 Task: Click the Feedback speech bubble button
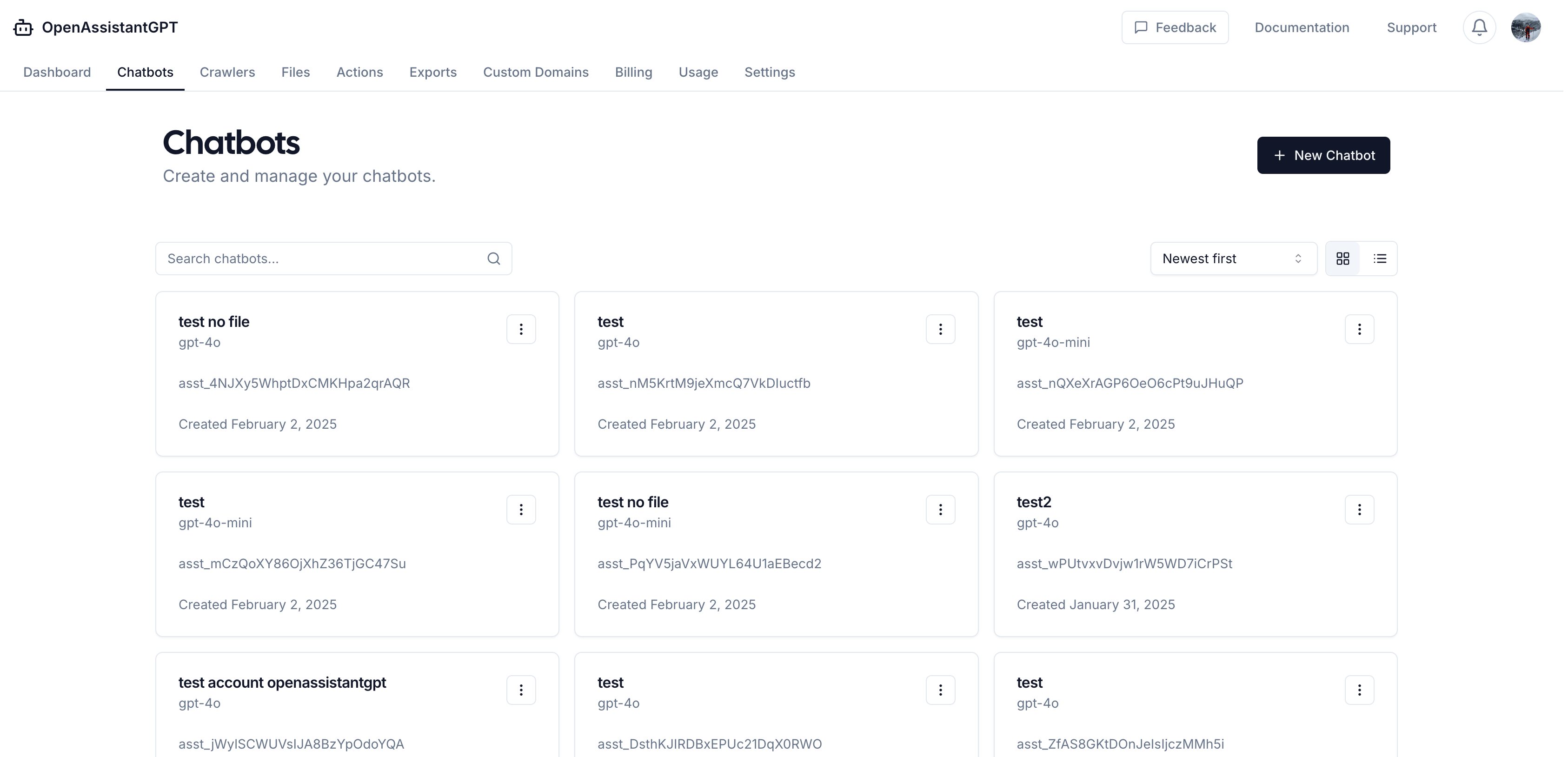tap(1175, 27)
